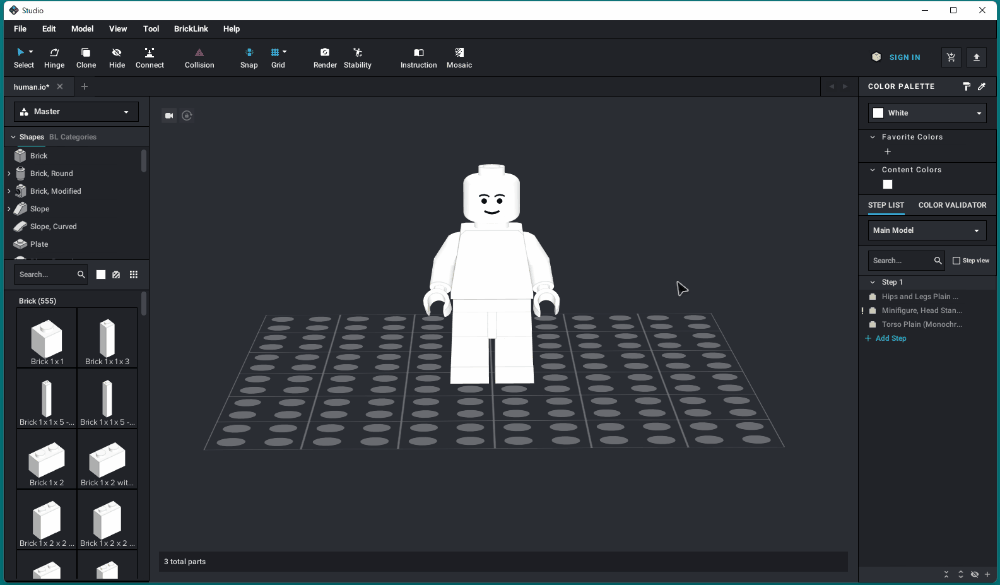Click the Grid tool icon
This screenshot has width=1000, height=585.
(275, 52)
